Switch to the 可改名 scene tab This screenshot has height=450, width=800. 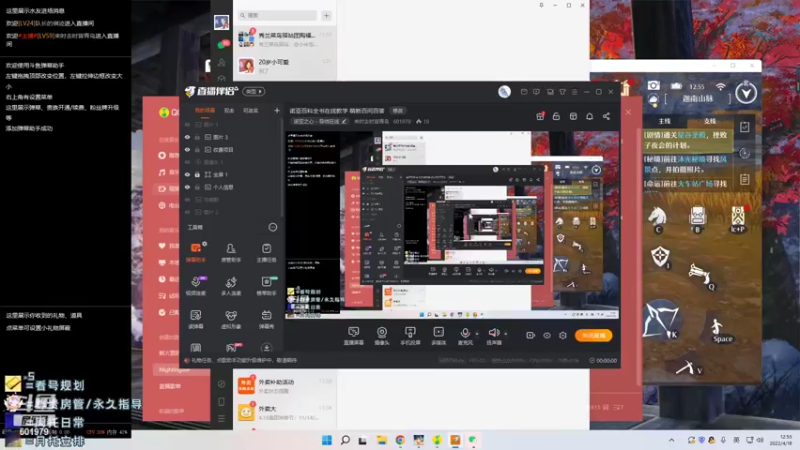click(x=251, y=110)
